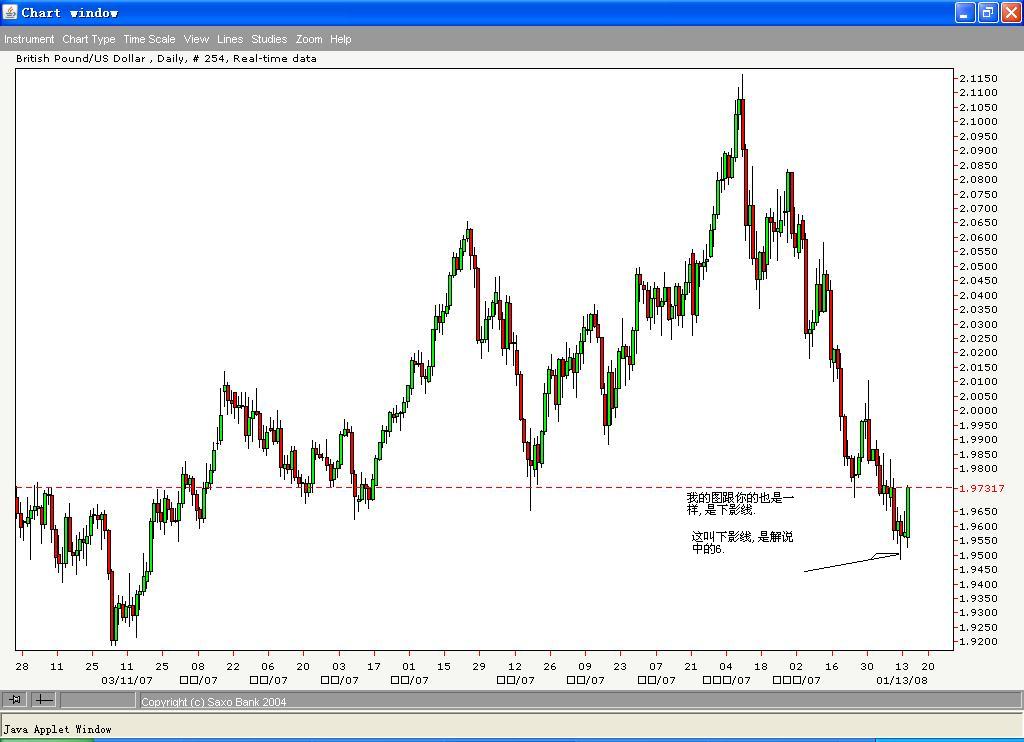This screenshot has height=742, width=1024.
Task: Click the 'Chart window' title bar text
Action: coord(70,12)
